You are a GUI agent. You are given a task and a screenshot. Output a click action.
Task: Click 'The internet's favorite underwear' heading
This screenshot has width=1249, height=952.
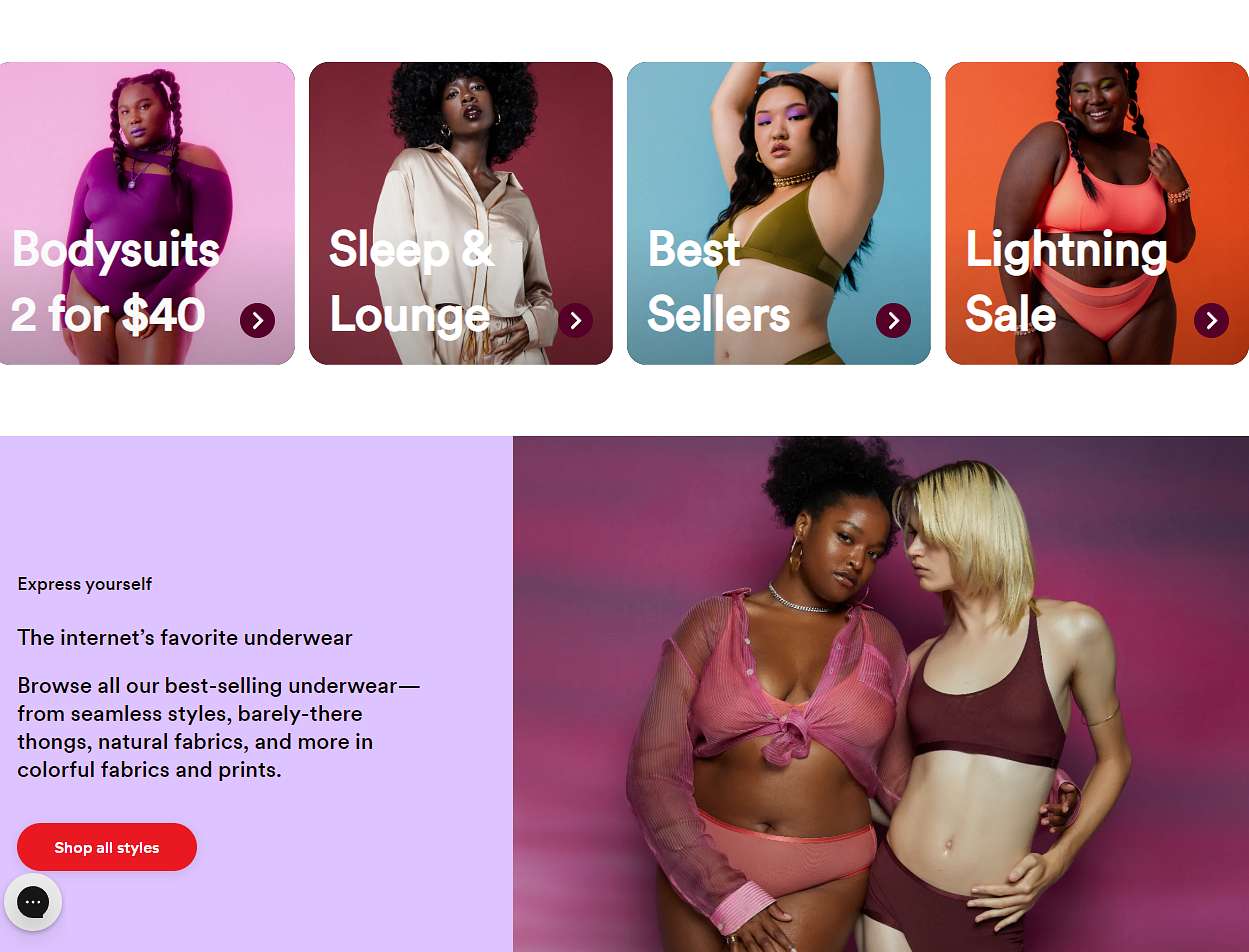coord(185,637)
